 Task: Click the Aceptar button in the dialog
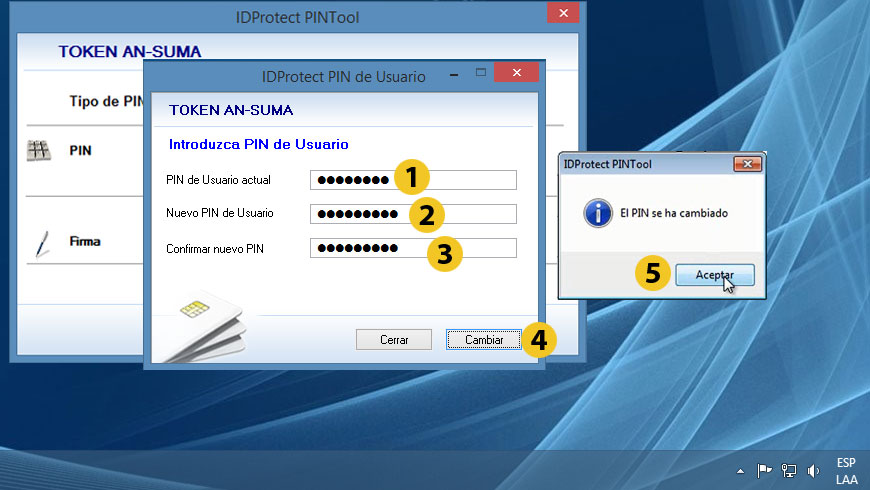(x=715, y=275)
